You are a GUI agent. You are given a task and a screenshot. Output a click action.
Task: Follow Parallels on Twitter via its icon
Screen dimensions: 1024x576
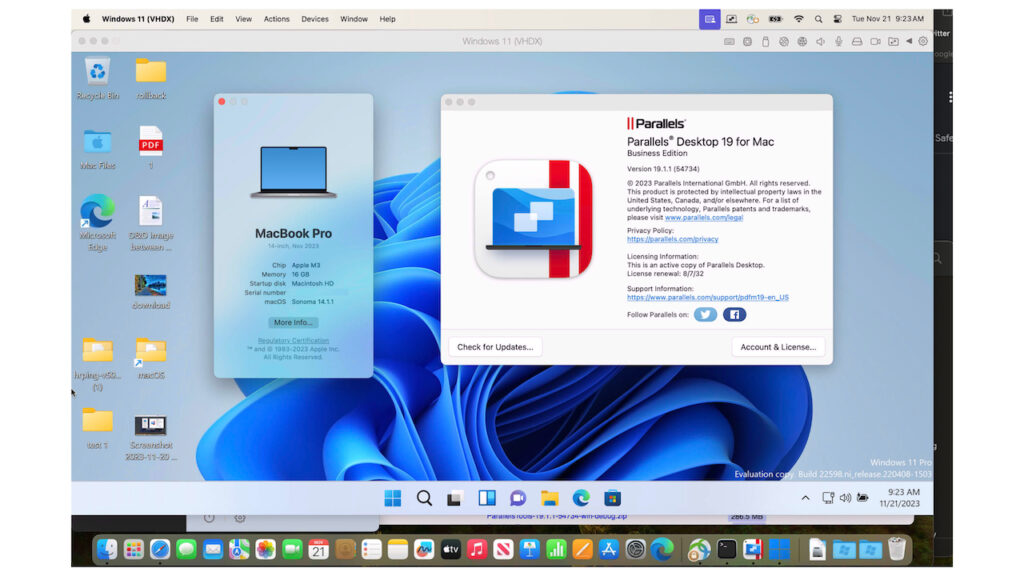(x=705, y=314)
